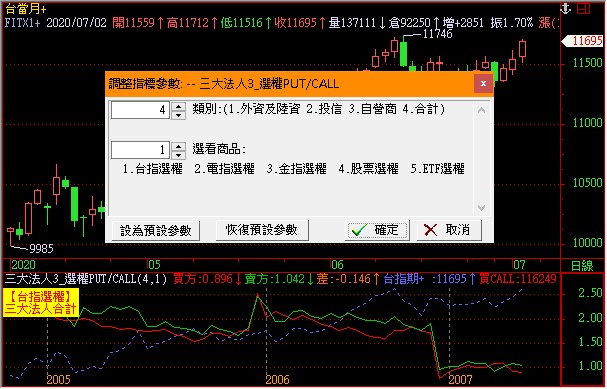Increase the 選看商品 value with up arrow
This screenshot has height=389, width=607.
[x=178, y=146]
